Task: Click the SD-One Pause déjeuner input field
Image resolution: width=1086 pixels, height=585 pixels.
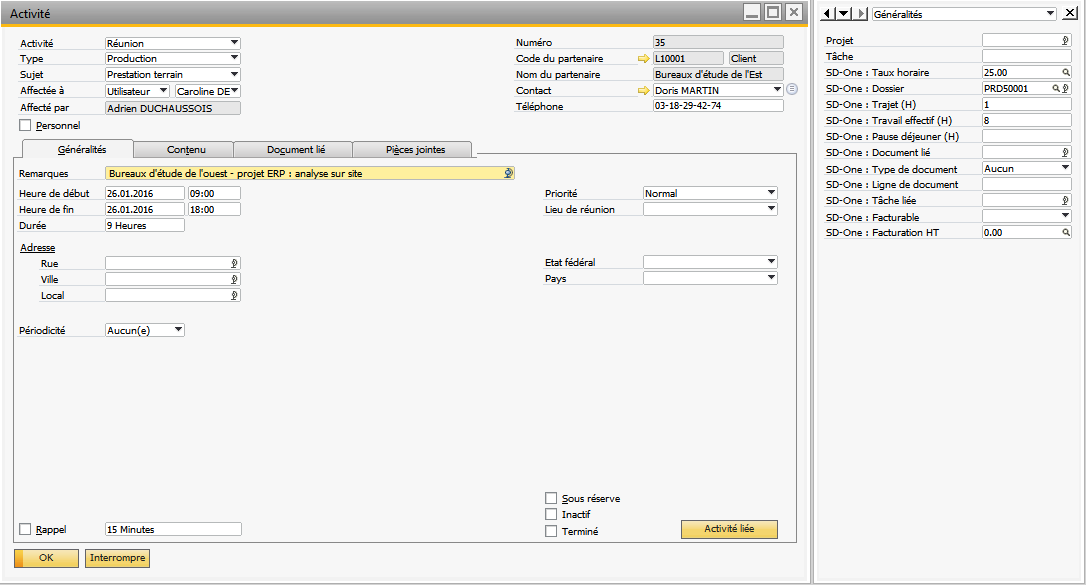Action: pos(1026,137)
